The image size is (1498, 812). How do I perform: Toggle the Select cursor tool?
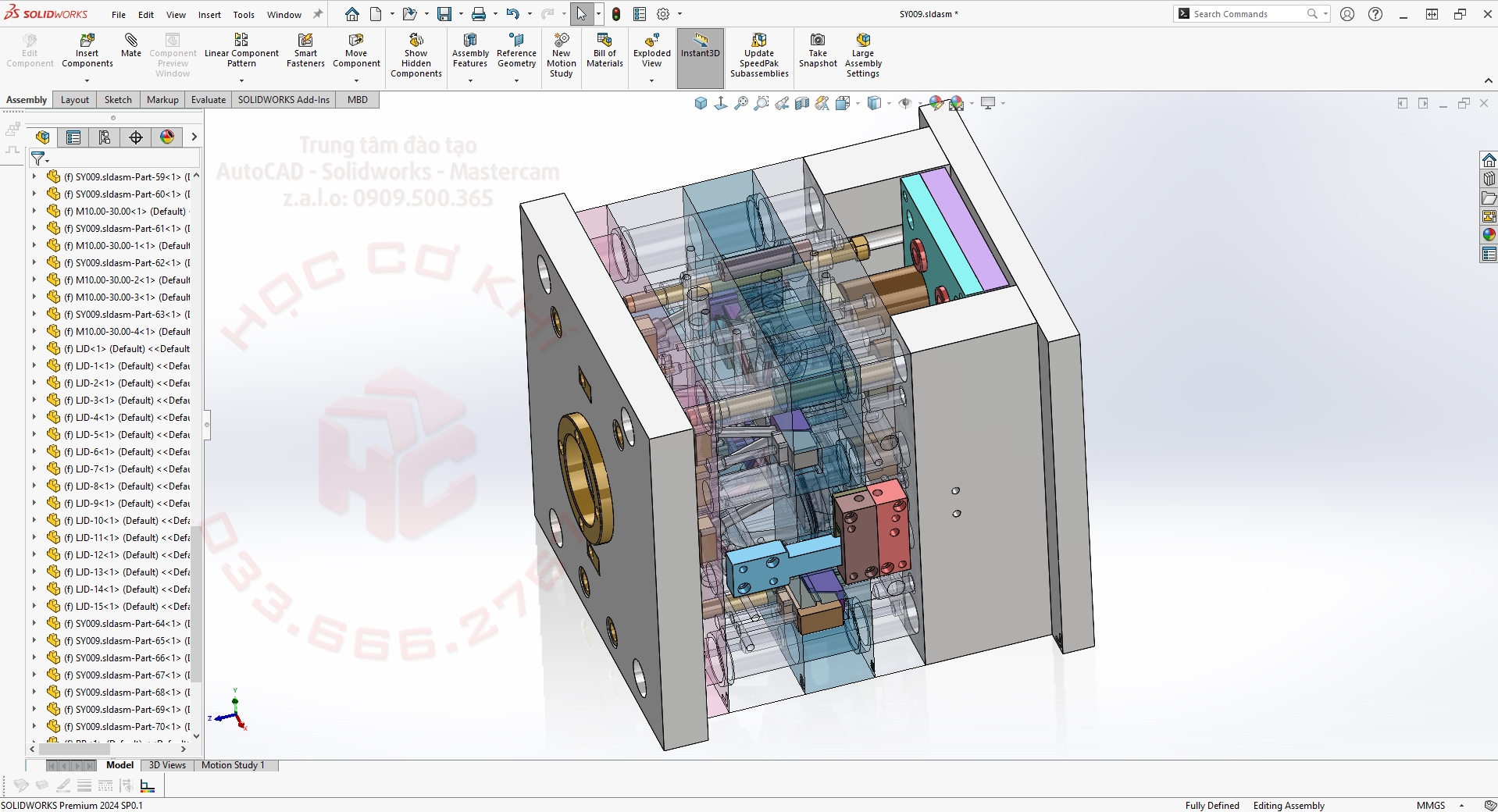[x=581, y=14]
